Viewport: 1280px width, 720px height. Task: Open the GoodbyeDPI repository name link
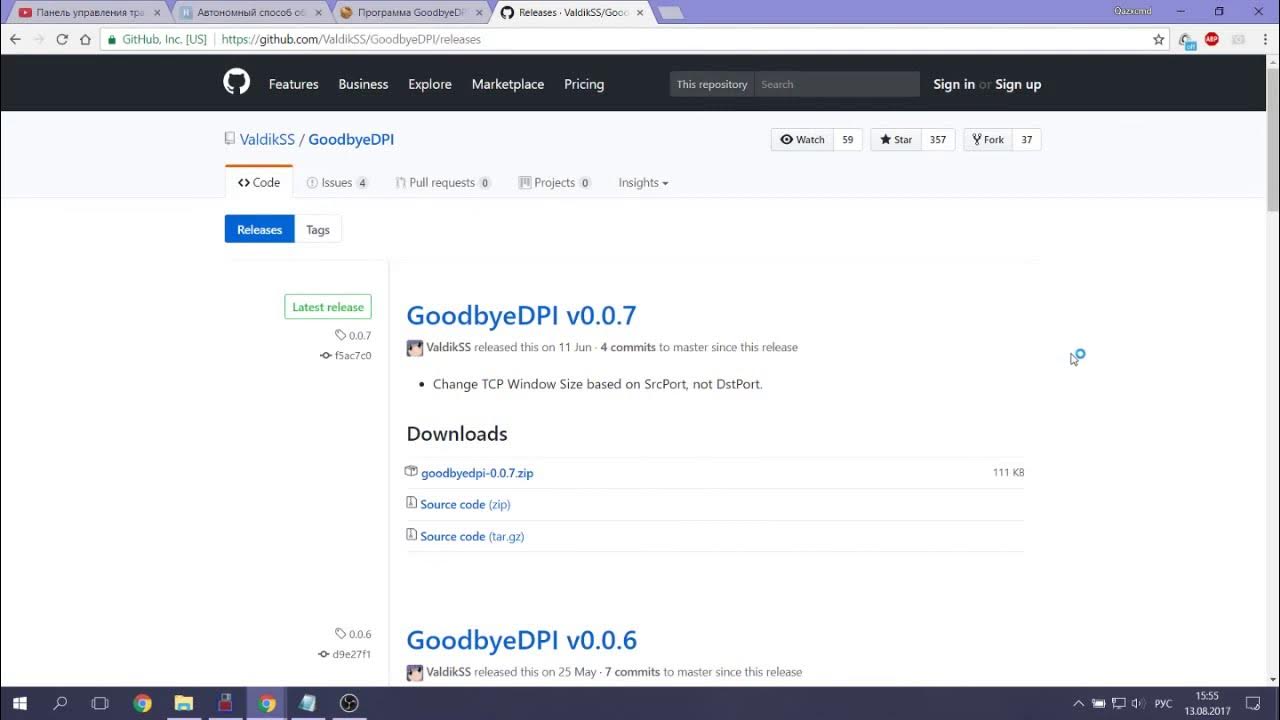[351, 139]
